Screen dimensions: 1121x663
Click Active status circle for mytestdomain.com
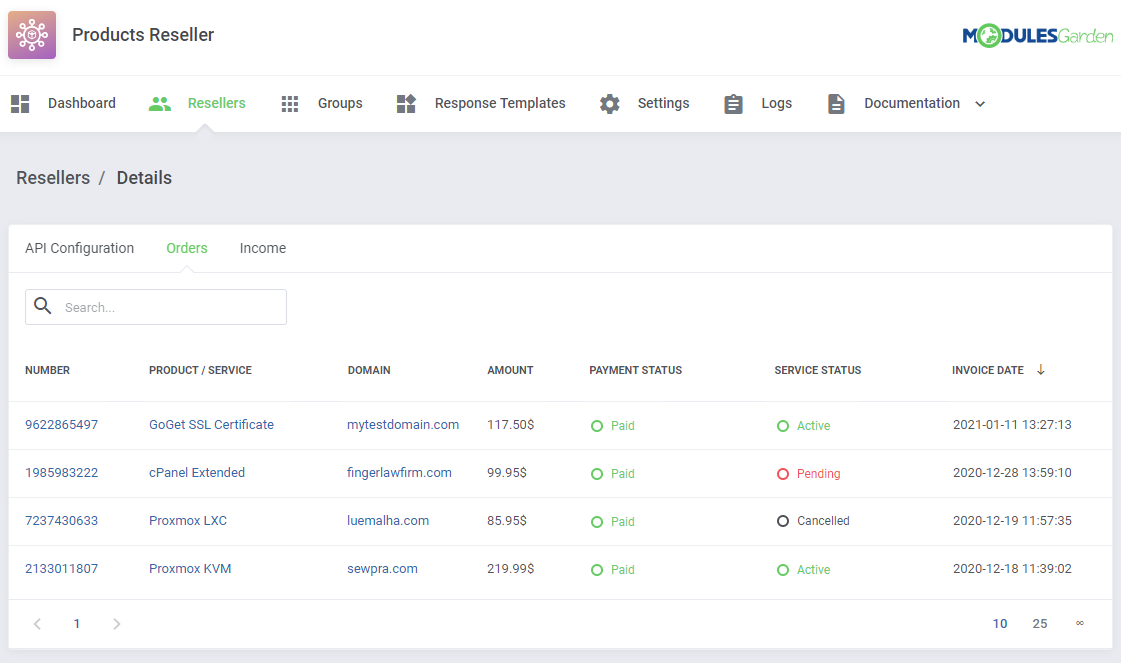pos(783,426)
